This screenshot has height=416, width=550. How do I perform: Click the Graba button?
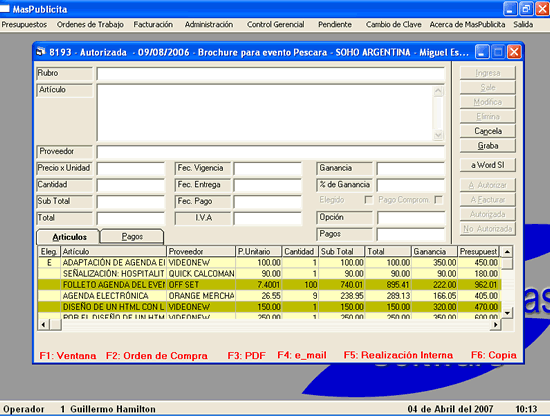pyautogui.click(x=488, y=146)
